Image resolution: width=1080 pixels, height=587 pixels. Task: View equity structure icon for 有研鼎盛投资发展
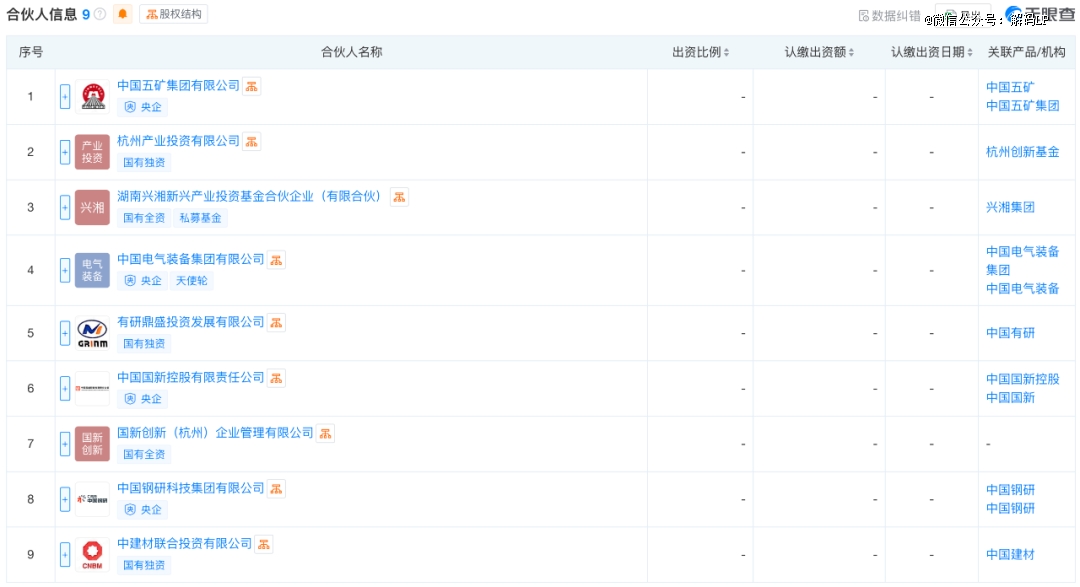(277, 322)
